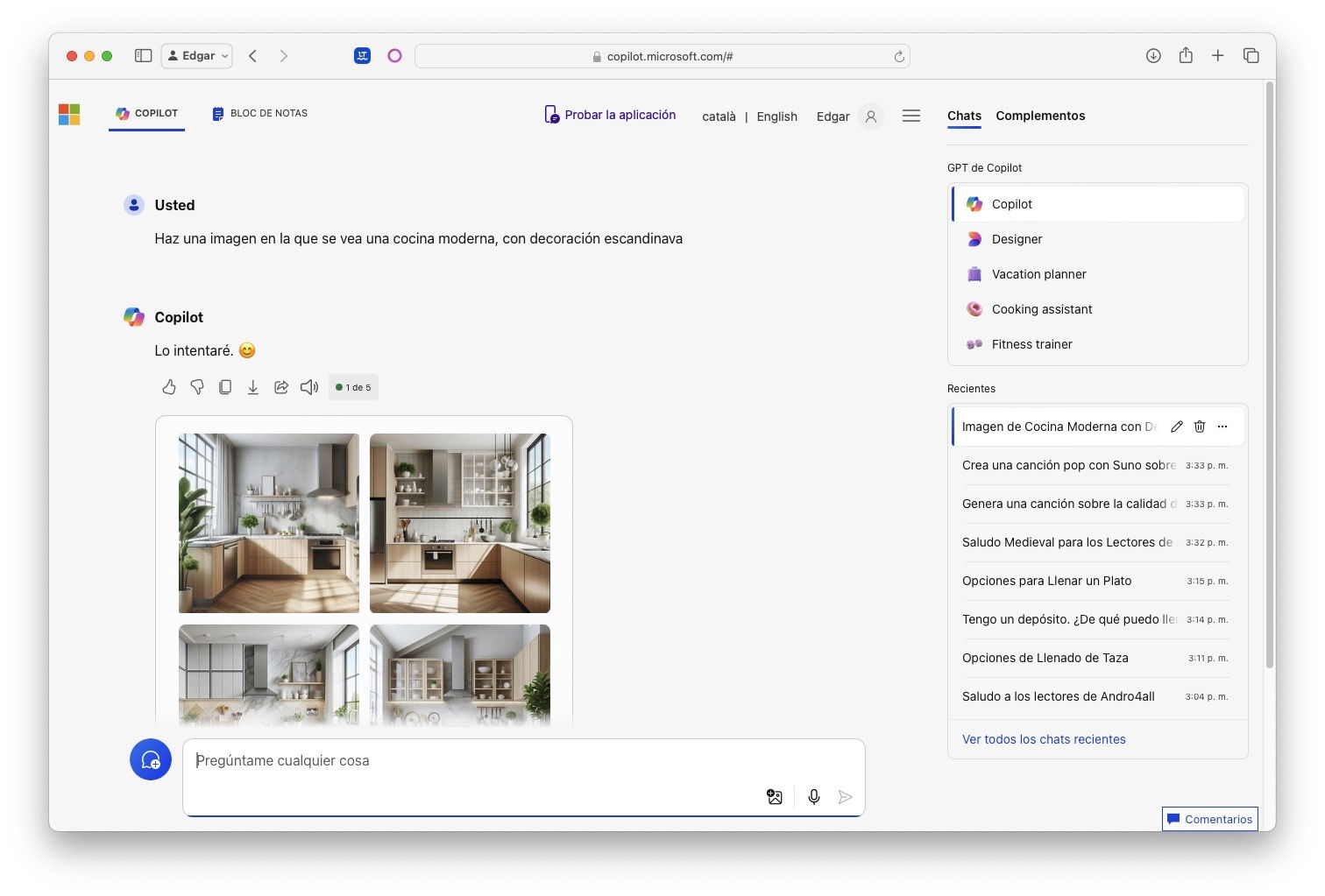Click the thumbs up like icon

(x=169, y=387)
